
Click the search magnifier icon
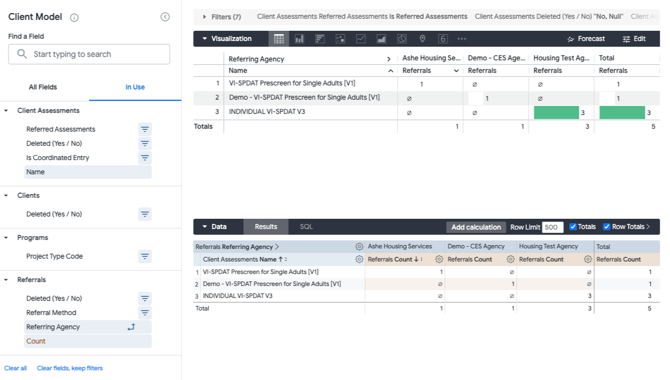22,54
